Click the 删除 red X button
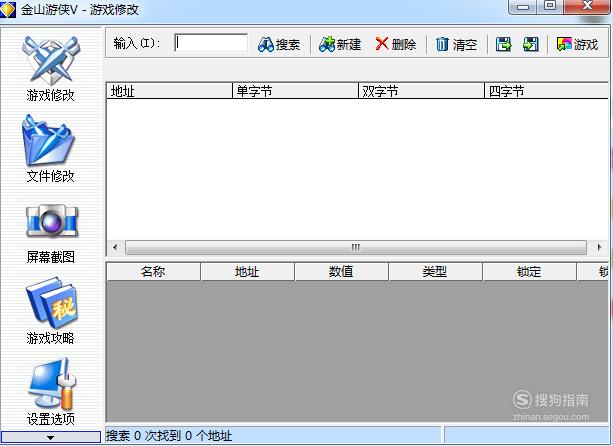Viewport: 613px width, 446px height. 395,44
